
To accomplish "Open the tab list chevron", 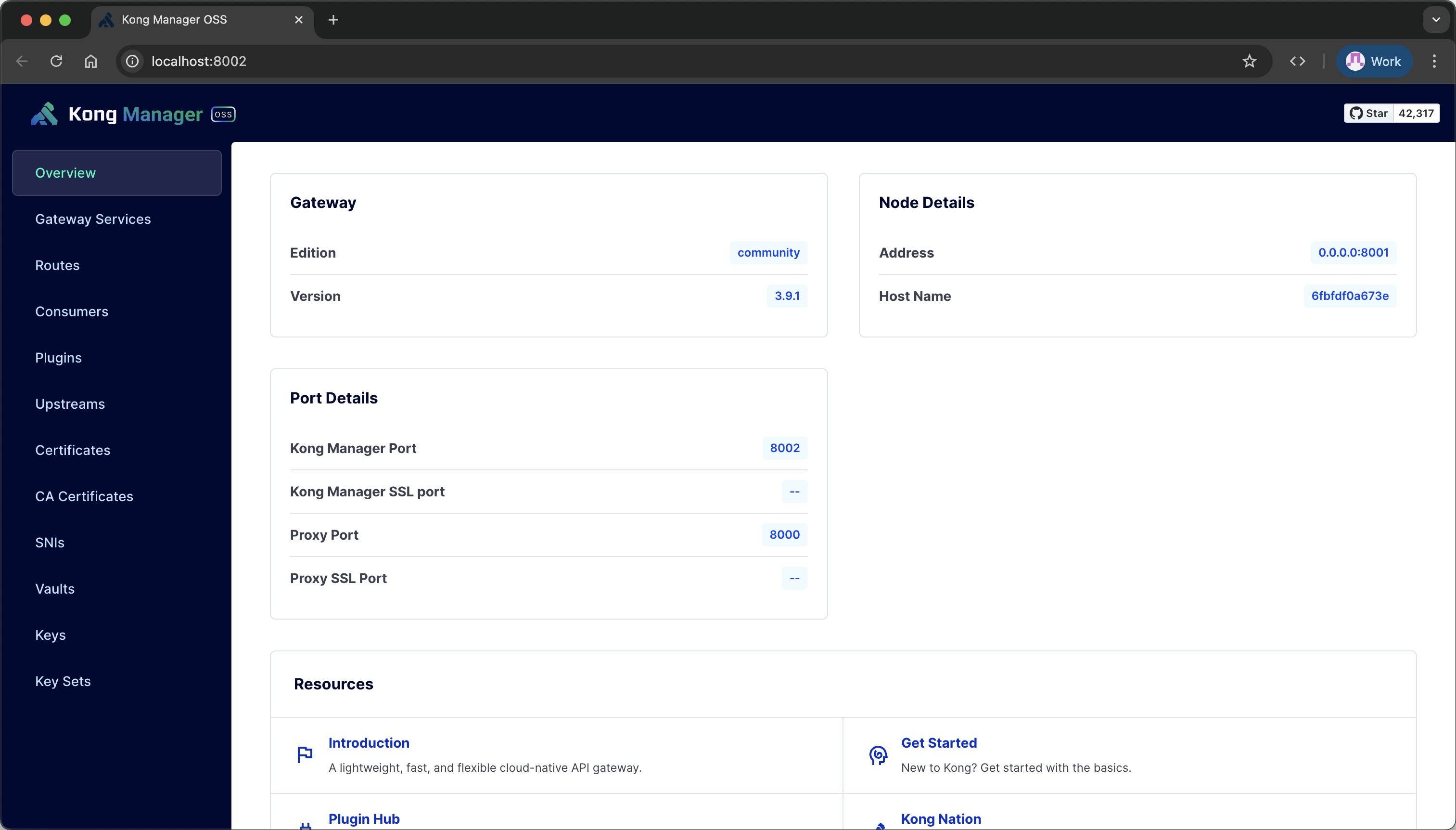I will (x=1436, y=19).
